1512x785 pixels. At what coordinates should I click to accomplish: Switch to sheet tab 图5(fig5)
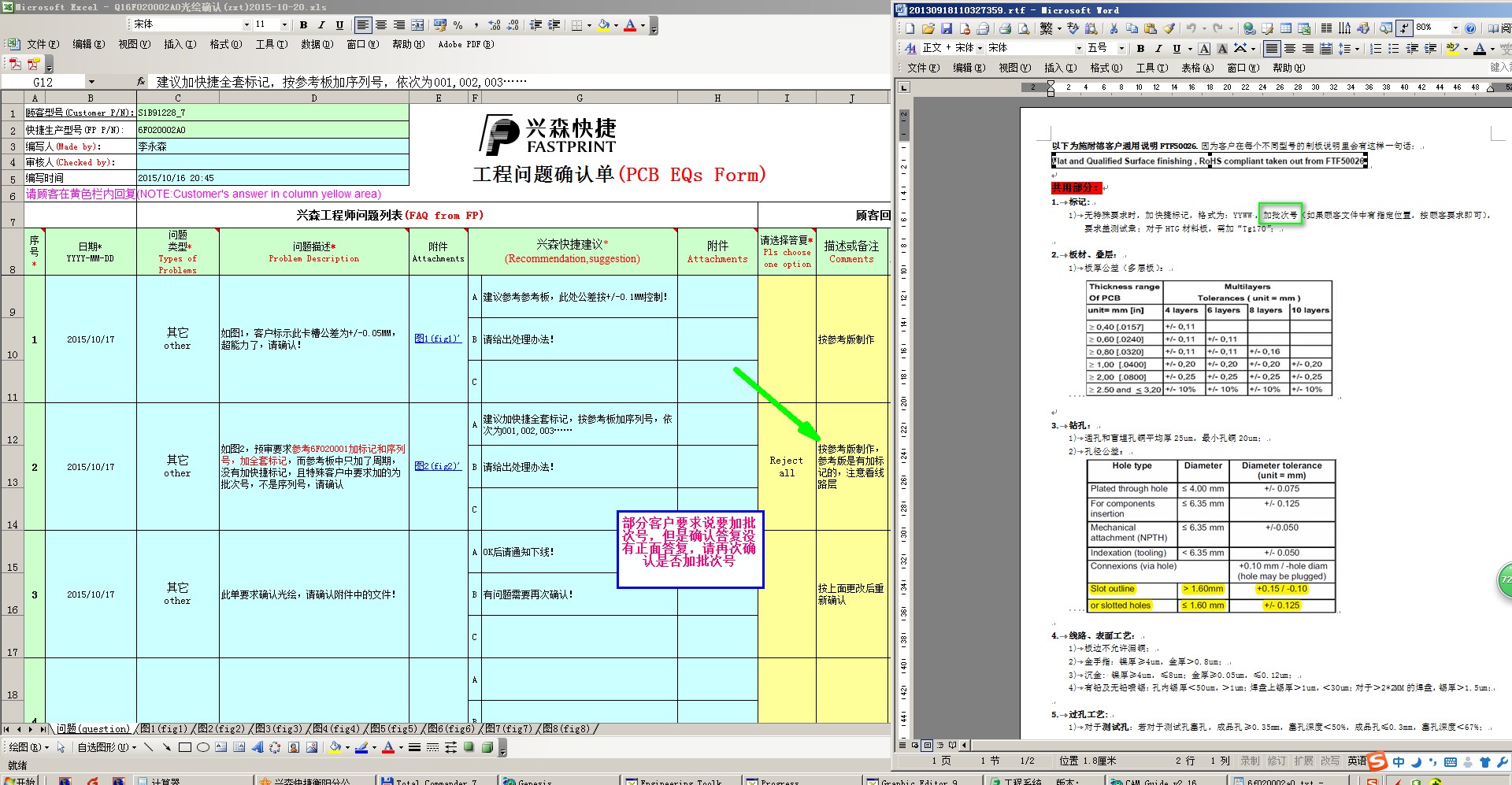[x=395, y=729]
